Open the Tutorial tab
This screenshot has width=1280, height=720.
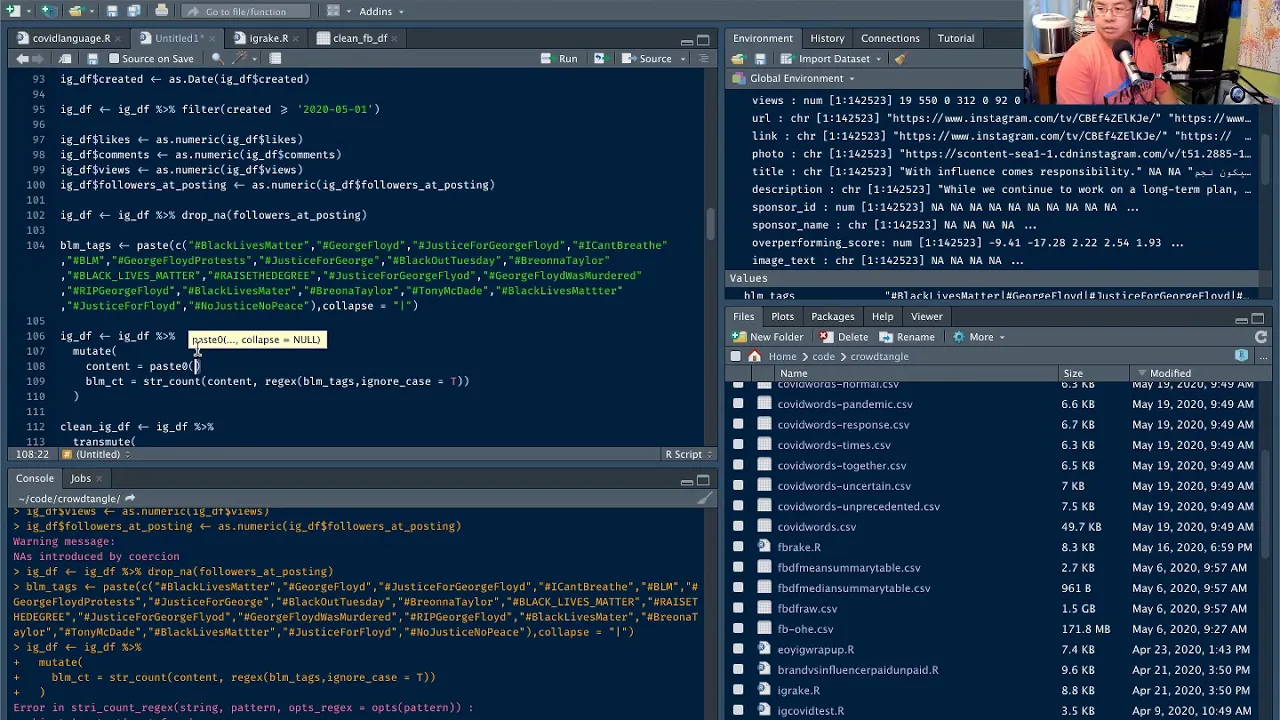(x=955, y=38)
